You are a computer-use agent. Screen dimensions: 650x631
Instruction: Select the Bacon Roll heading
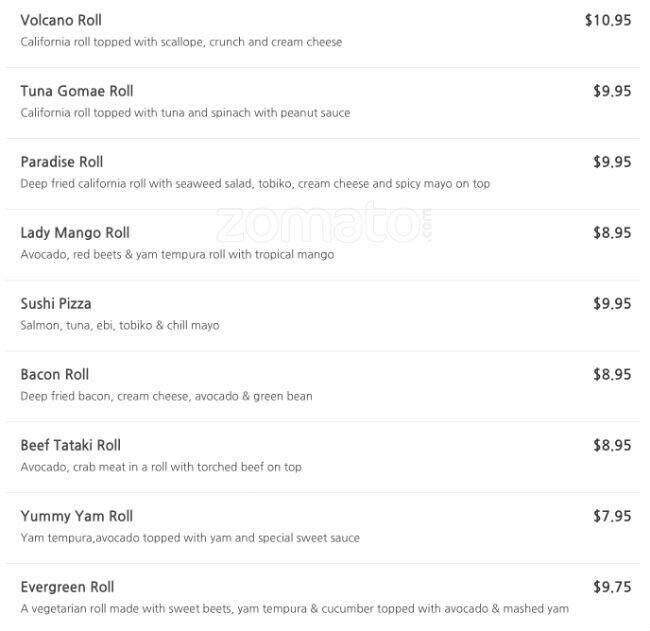click(55, 375)
